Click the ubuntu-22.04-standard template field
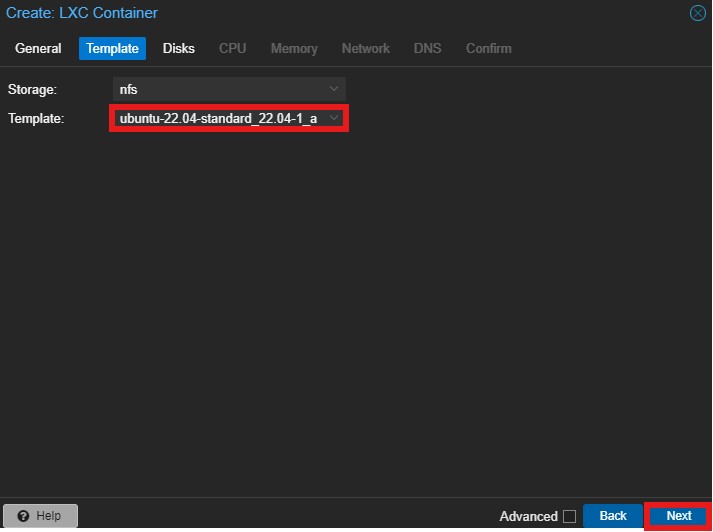This screenshot has height=532, width=713. pos(218,118)
